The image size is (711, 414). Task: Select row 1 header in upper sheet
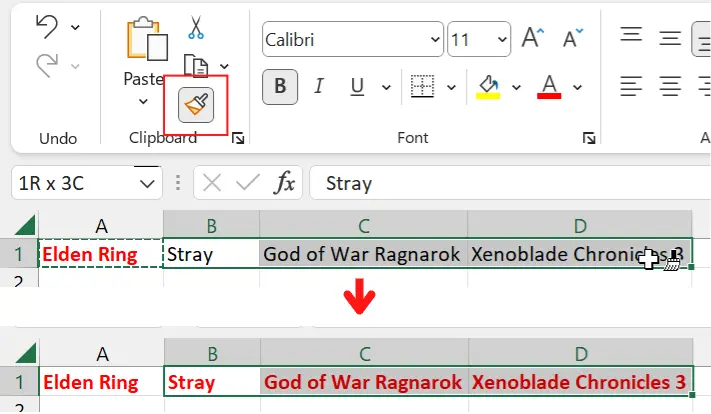point(19,254)
